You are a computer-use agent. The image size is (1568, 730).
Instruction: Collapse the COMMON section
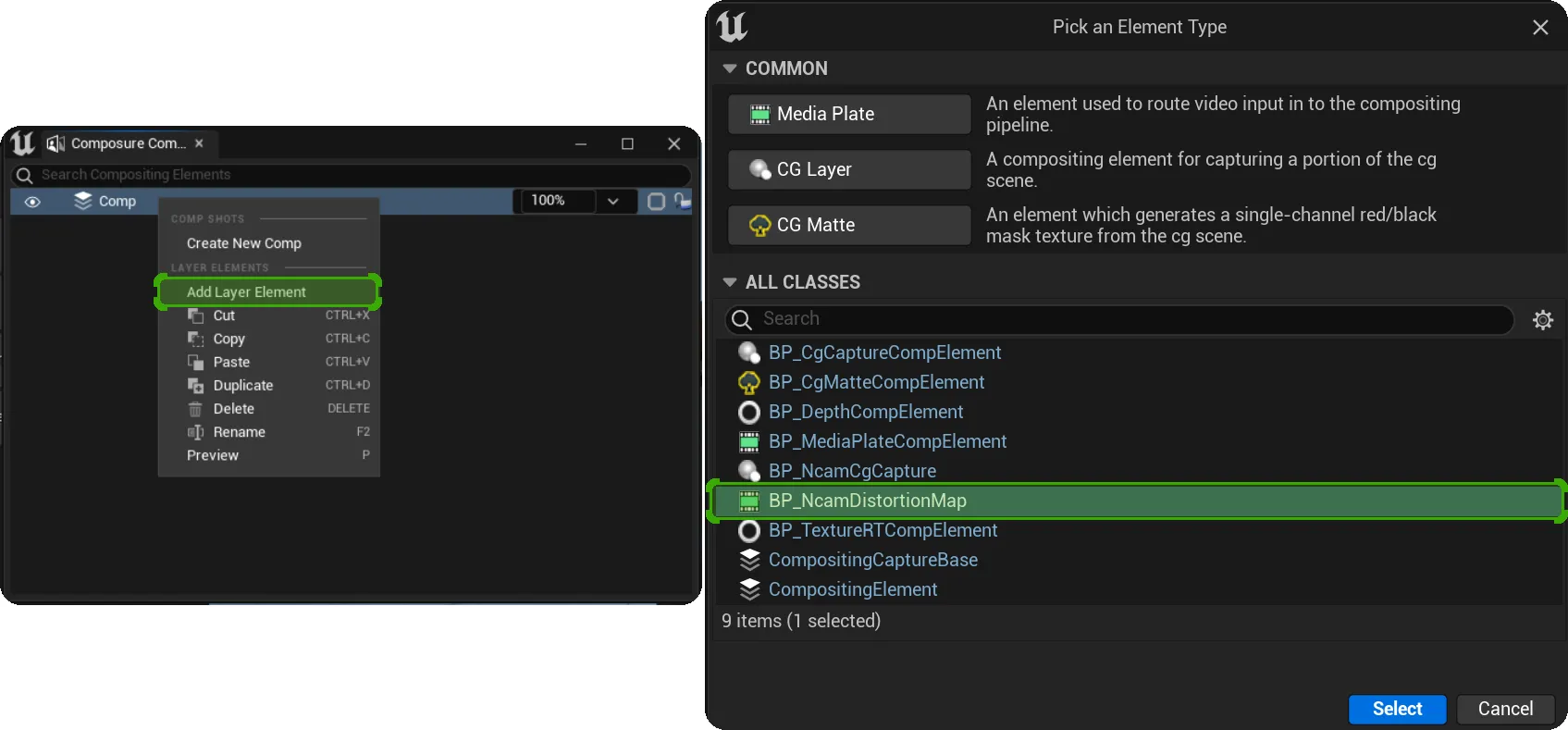pyautogui.click(x=730, y=68)
